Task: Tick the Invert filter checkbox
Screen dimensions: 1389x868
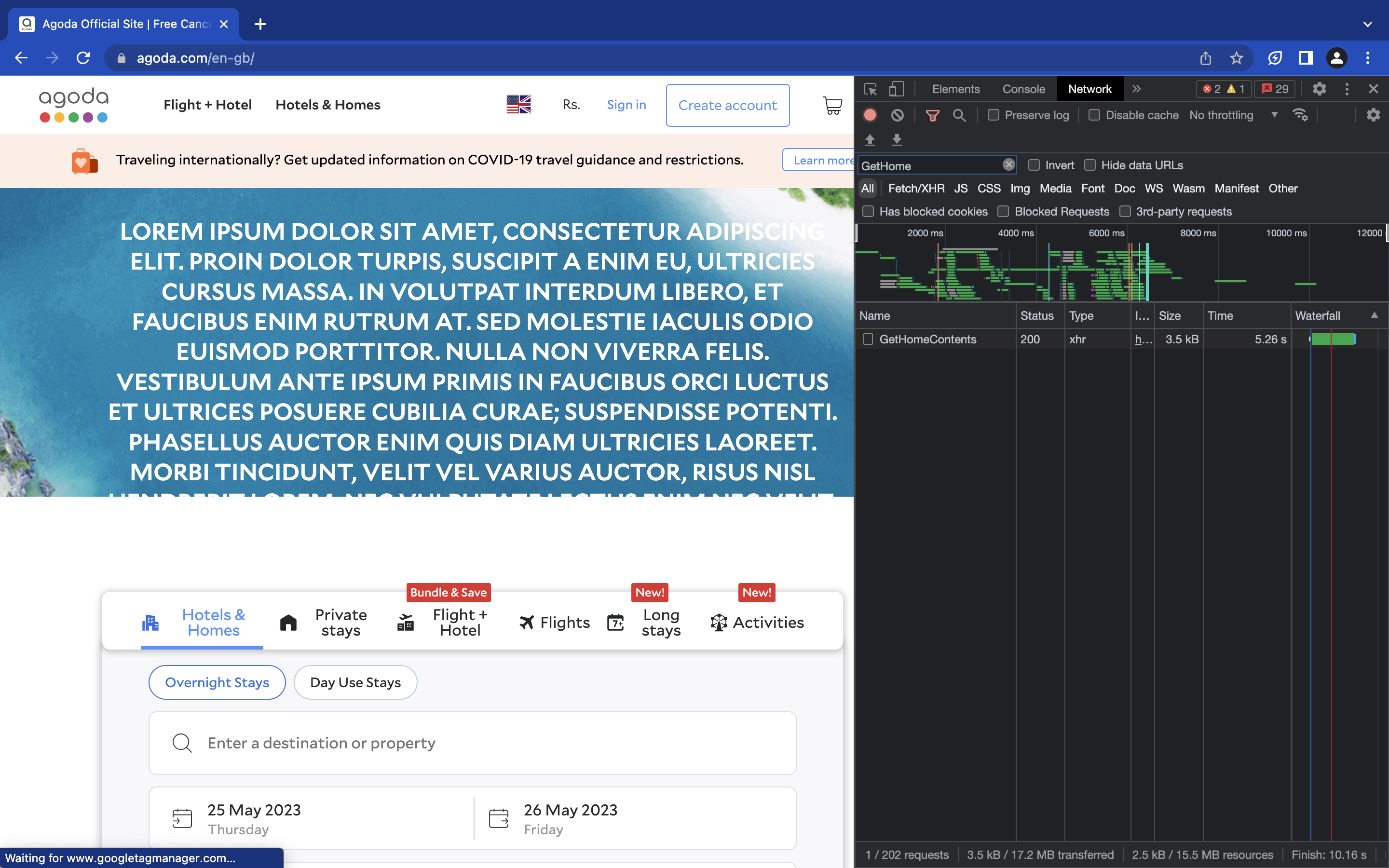Action: click(x=1035, y=165)
